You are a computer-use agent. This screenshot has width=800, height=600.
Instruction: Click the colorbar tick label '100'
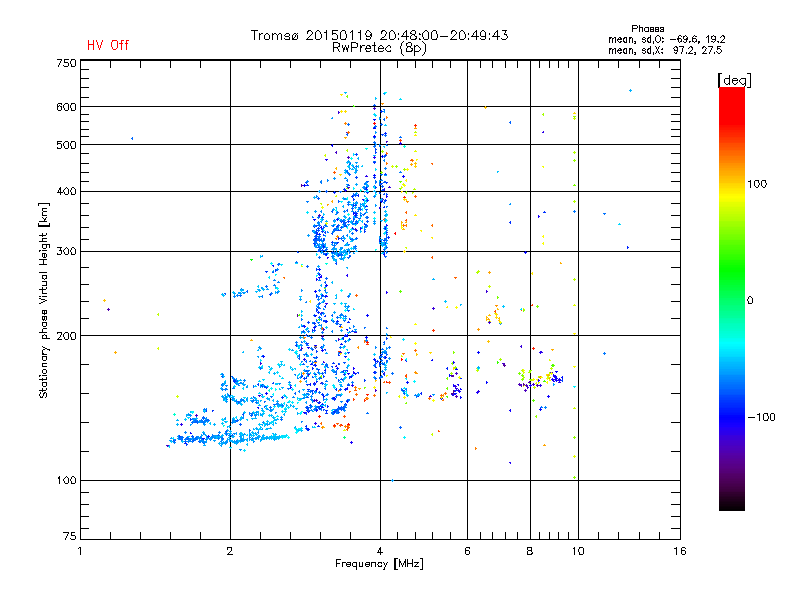(x=757, y=184)
